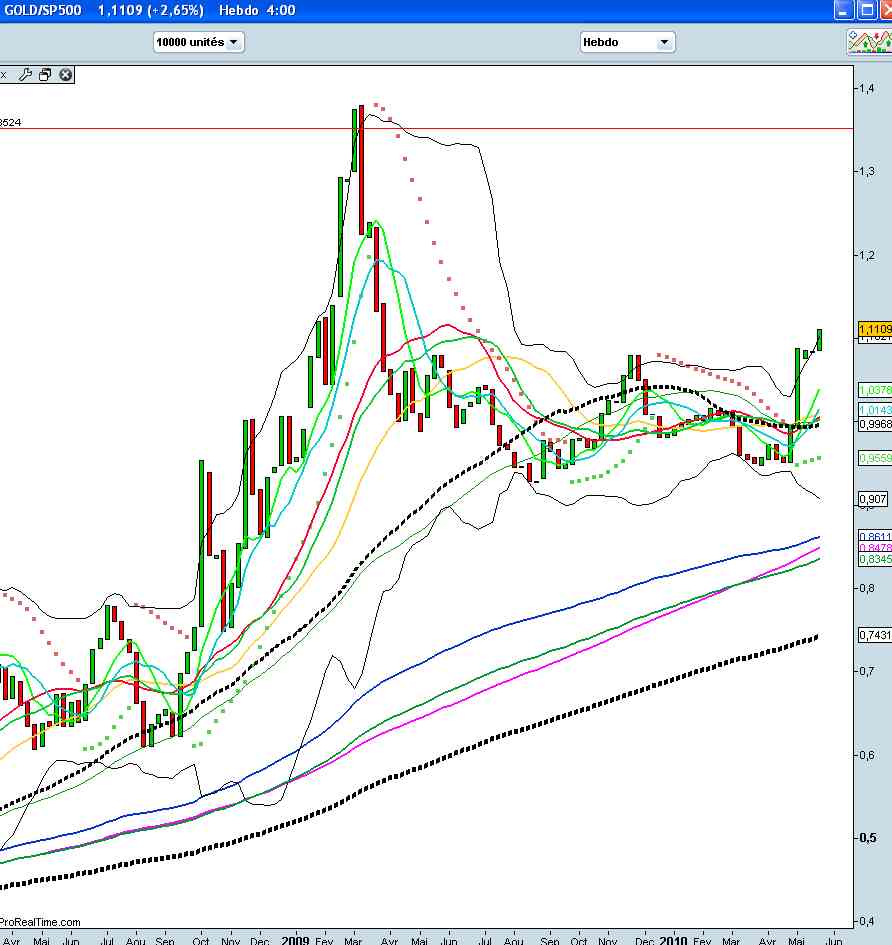
Task: Open the wrench settings icon
Action: coord(25,75)
